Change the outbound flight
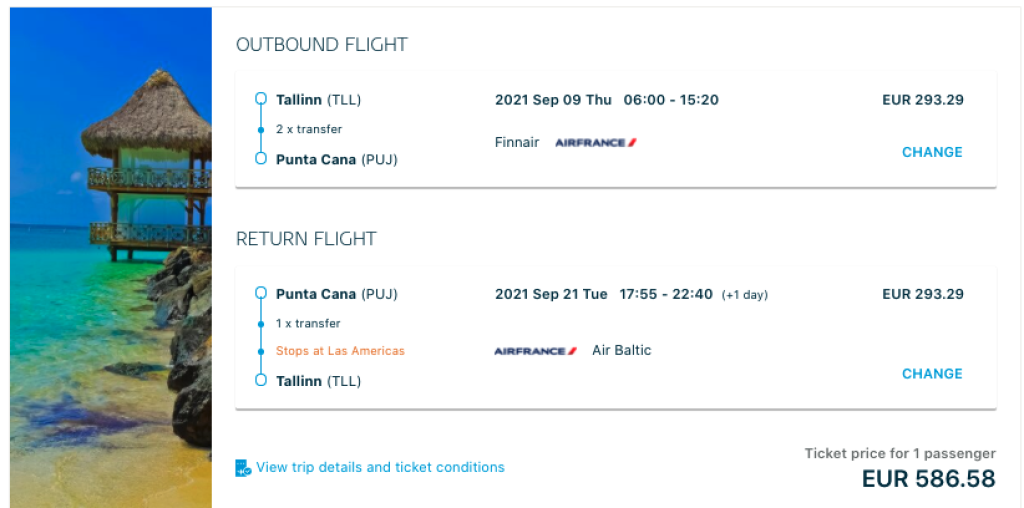The image size is (1024, 508). [931, 152]
